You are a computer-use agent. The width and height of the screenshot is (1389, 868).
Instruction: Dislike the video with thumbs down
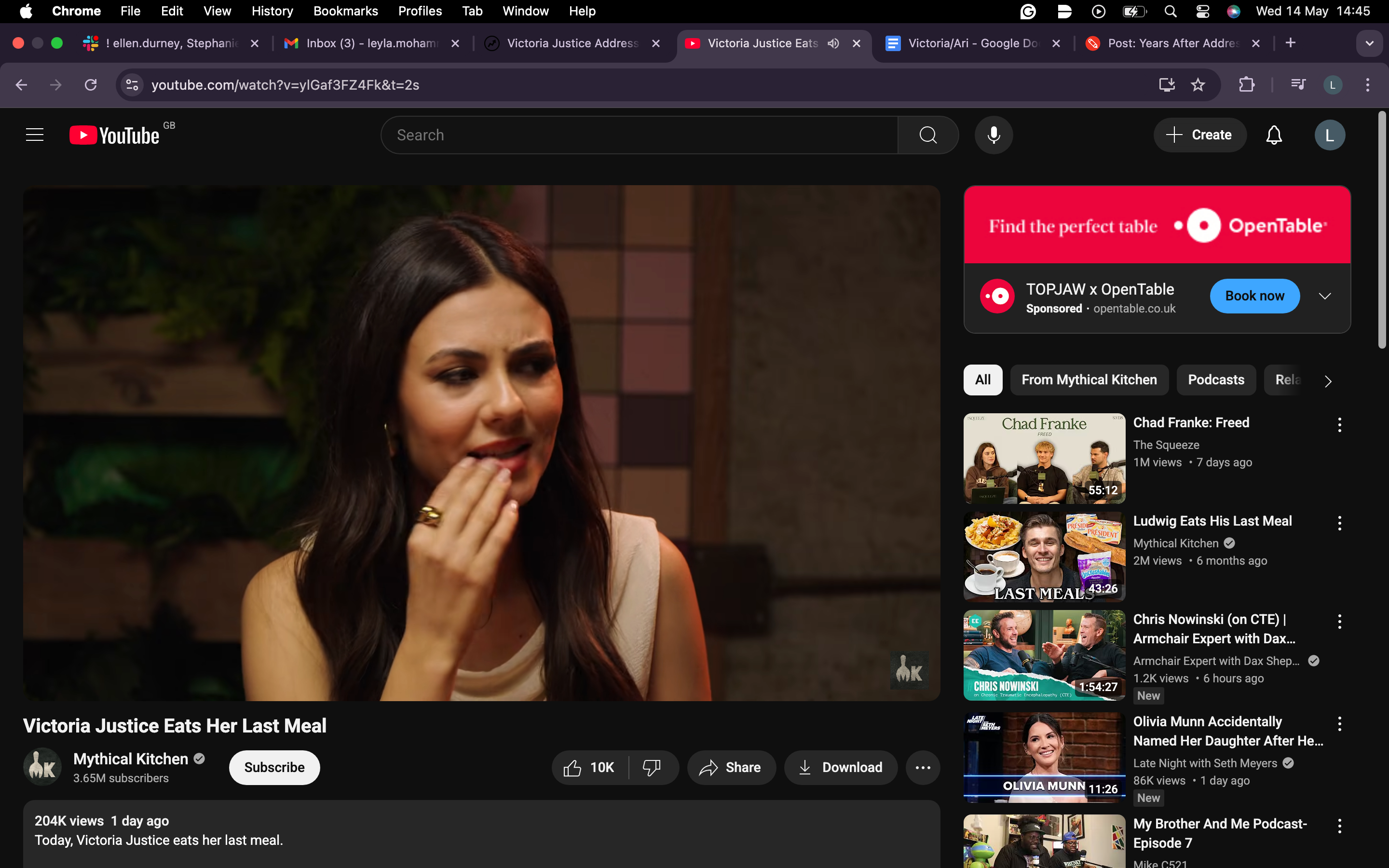652,768
